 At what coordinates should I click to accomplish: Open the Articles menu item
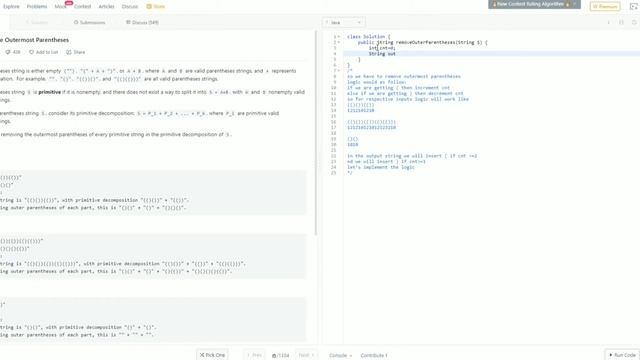tap(106, 7)
